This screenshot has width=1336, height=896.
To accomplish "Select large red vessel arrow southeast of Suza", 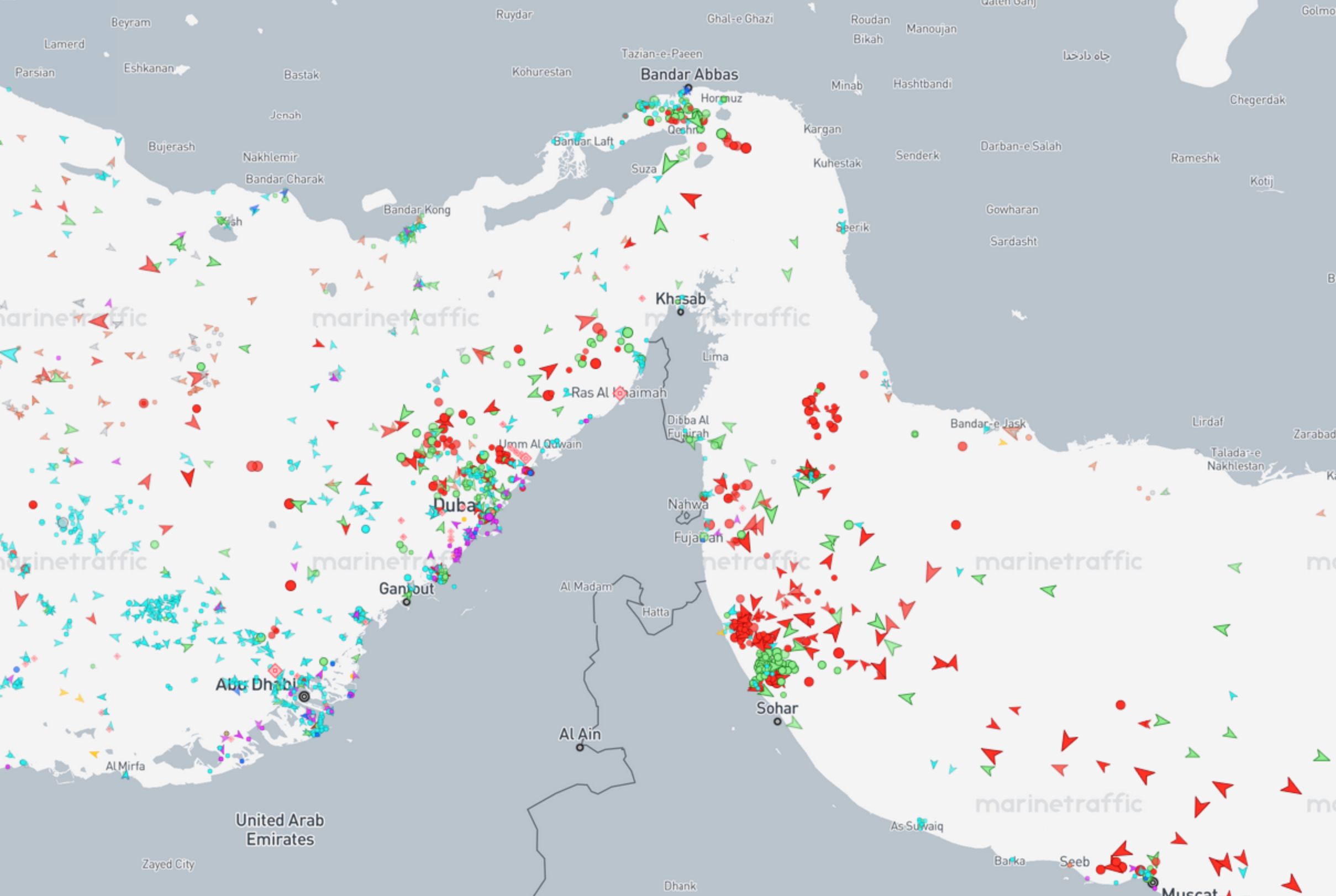I will (x=691, y=199).
